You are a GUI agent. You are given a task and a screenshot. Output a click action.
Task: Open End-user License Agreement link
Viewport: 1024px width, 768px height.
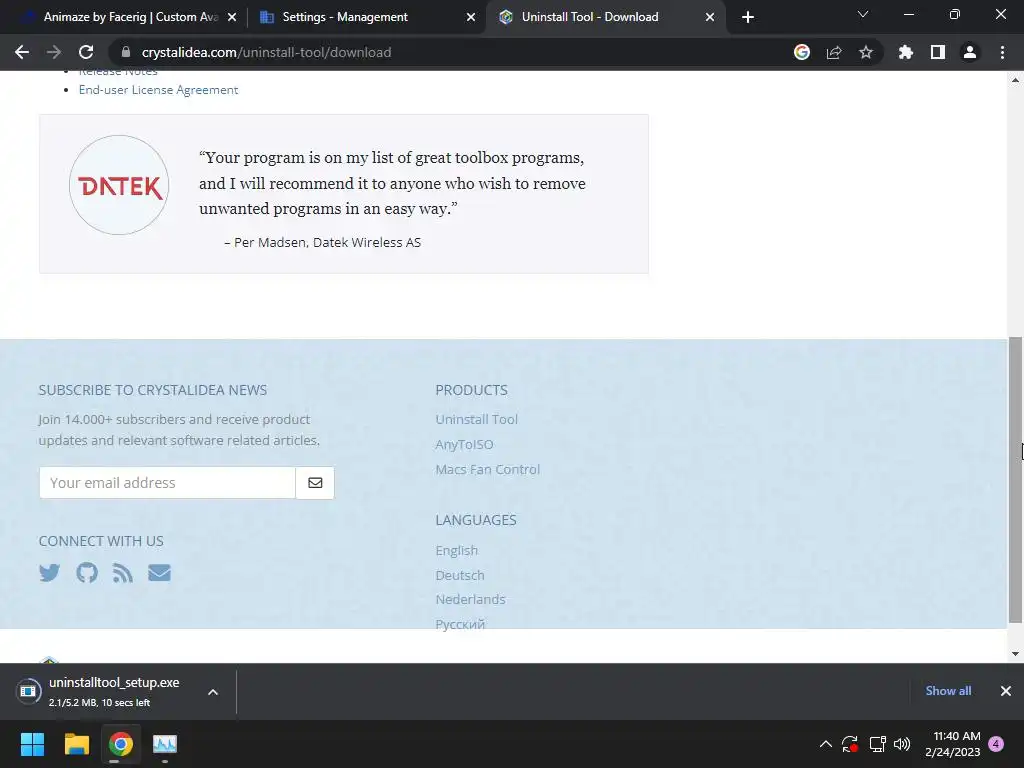tap(158, 89)
